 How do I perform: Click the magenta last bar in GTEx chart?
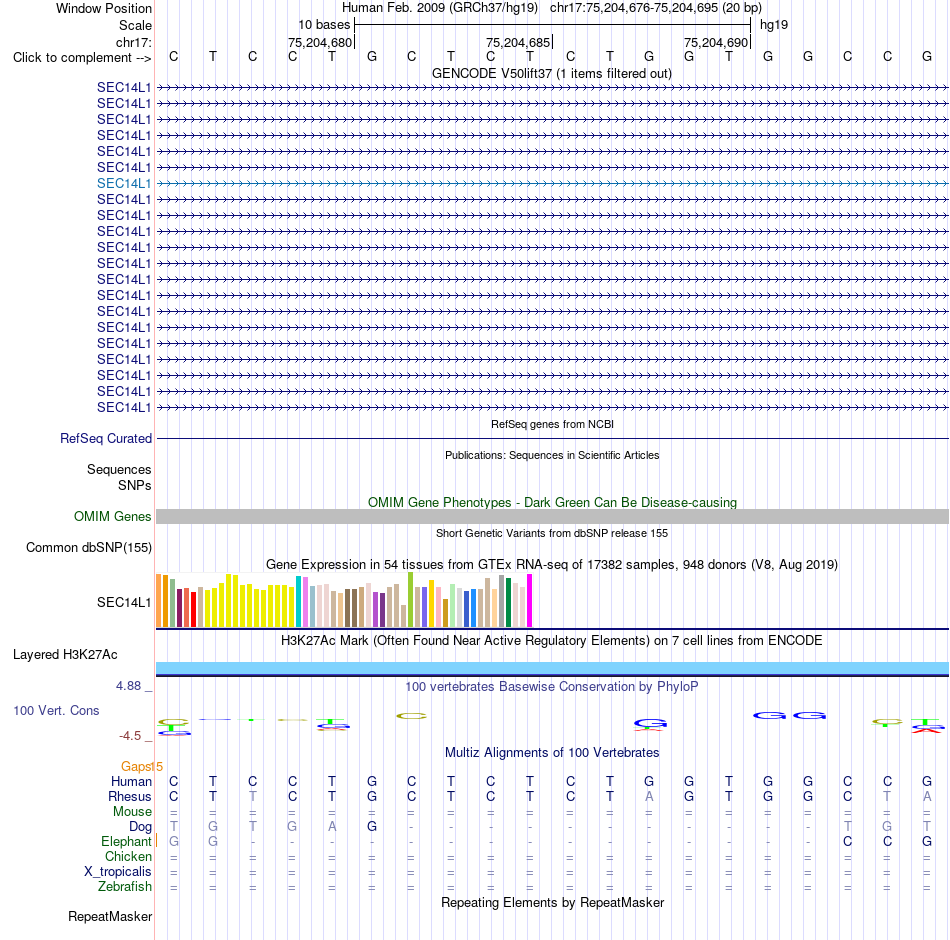pos(530,601)
